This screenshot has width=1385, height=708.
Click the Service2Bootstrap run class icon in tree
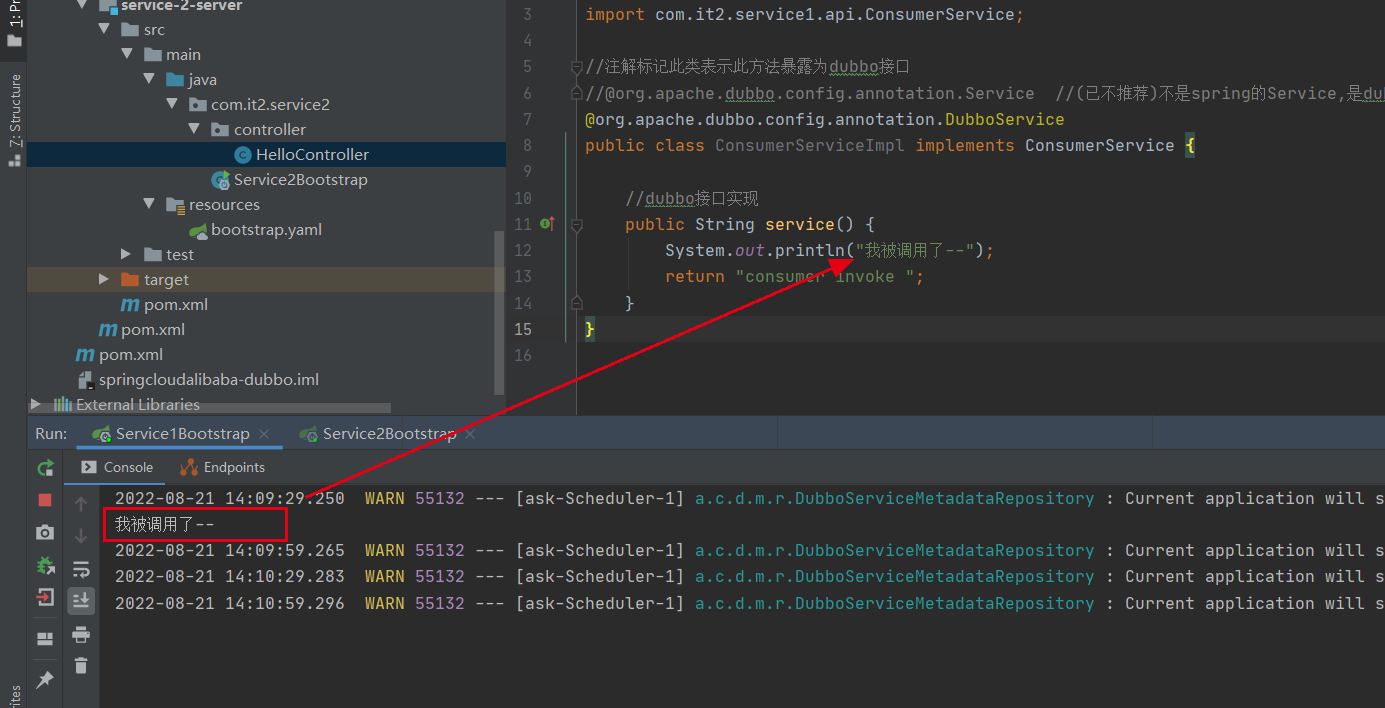tap(221, 180)
